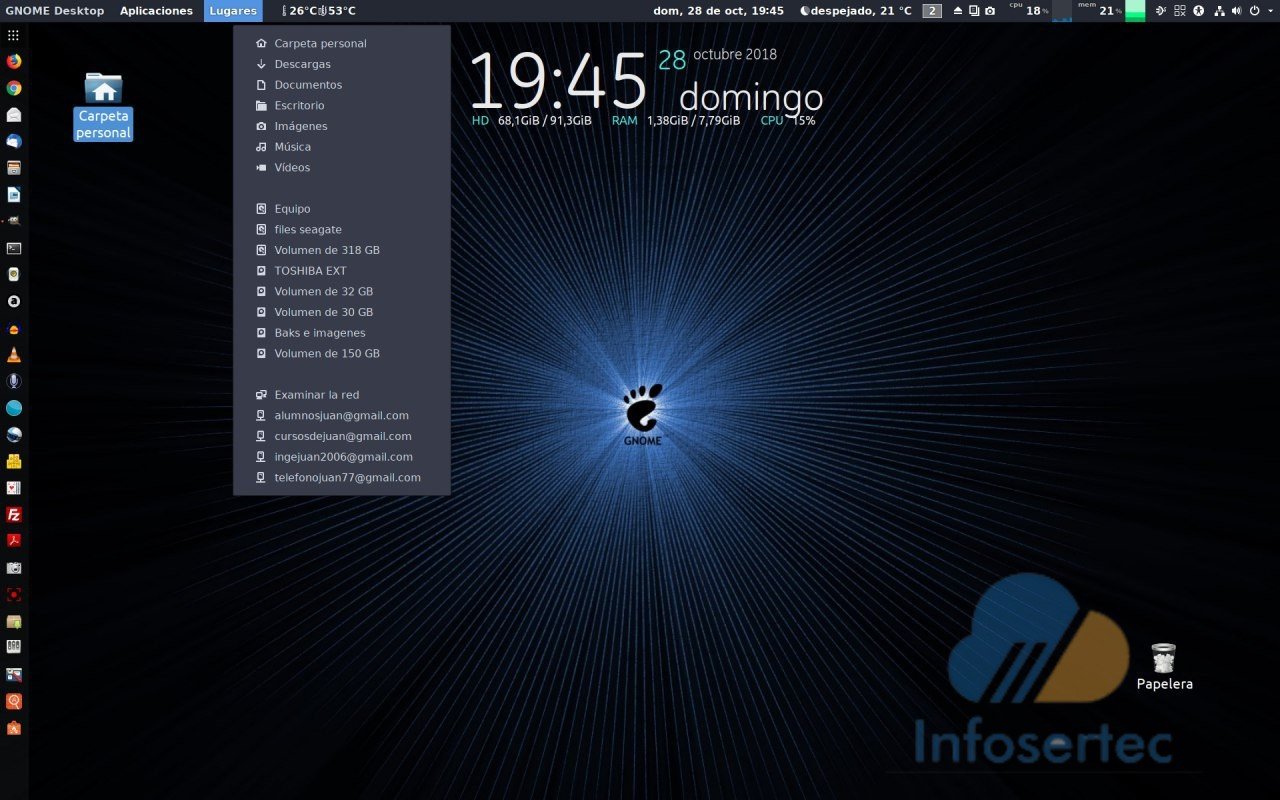
Task: Open the Aplicaciones menu
Action: 156,11
